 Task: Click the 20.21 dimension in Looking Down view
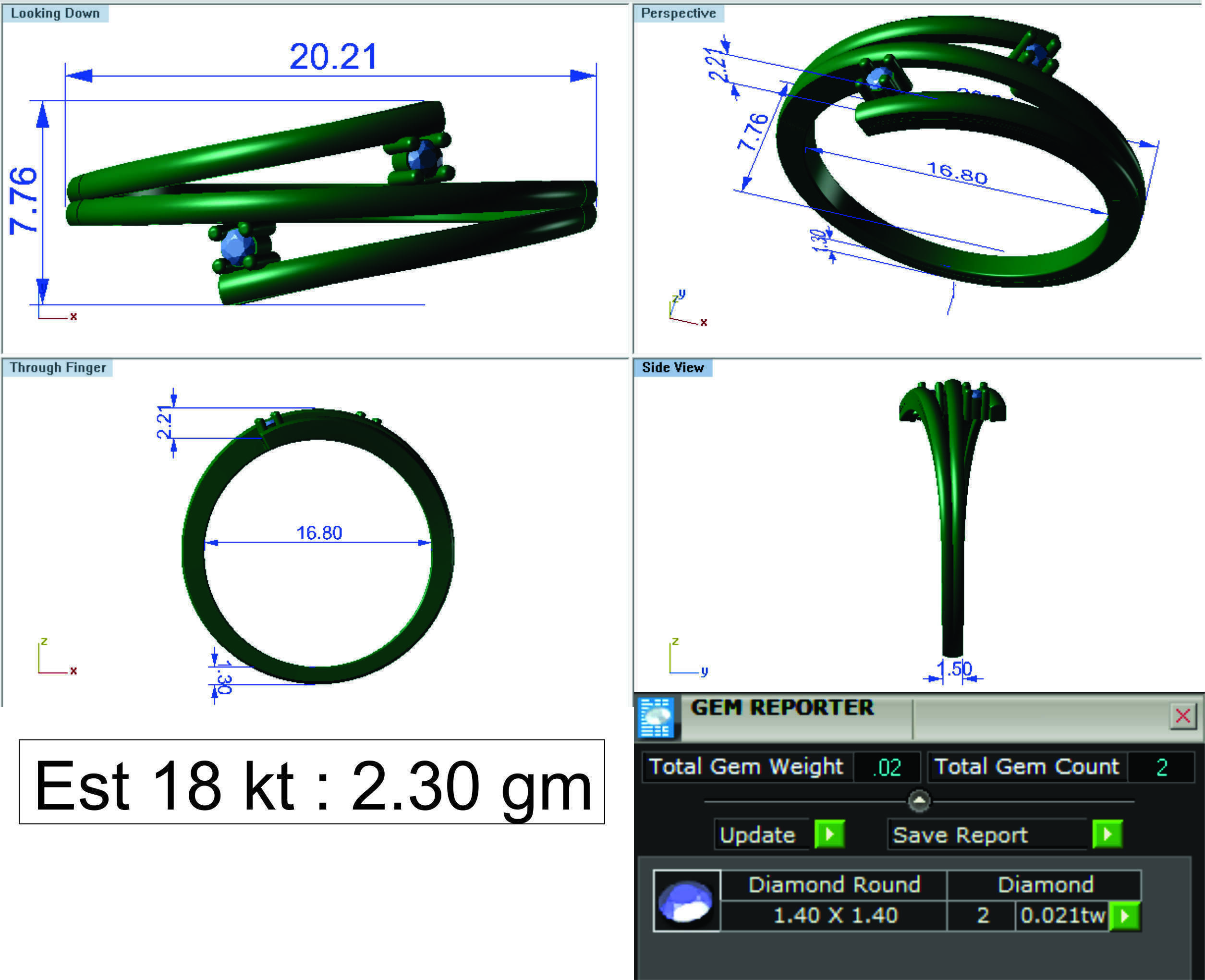(x=333, y=57)
